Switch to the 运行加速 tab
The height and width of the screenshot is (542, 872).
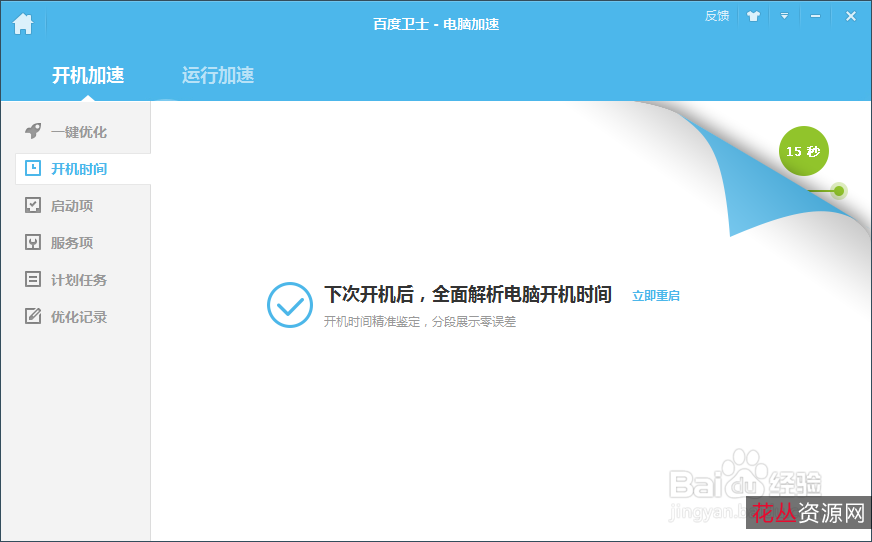pyautogui.click(x=218, y=75)
